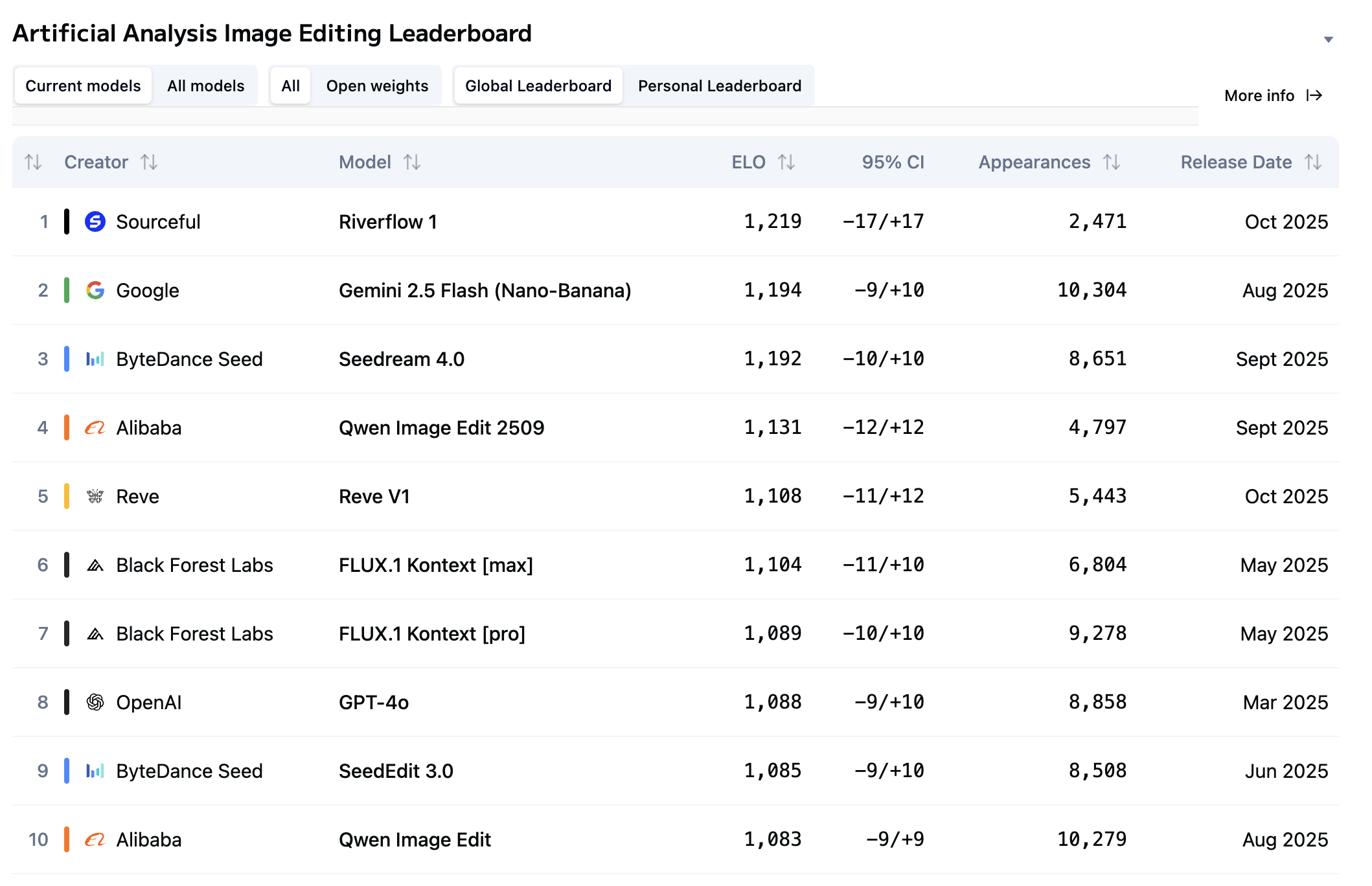
Task: Sort the Appearances column
Action: (1112, 162)
